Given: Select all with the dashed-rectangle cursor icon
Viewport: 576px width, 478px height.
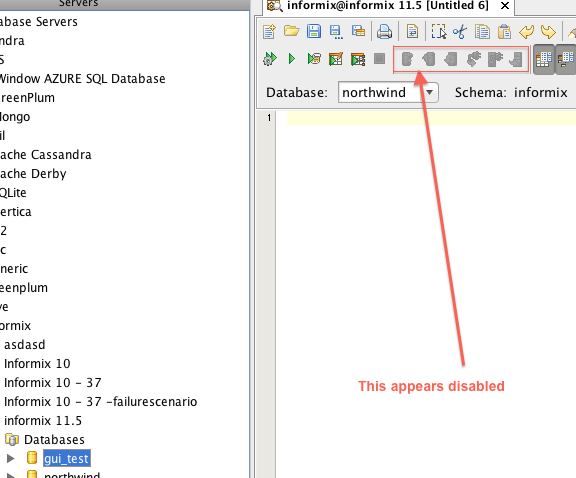Looking at the screenshot, I should [439, 32].
